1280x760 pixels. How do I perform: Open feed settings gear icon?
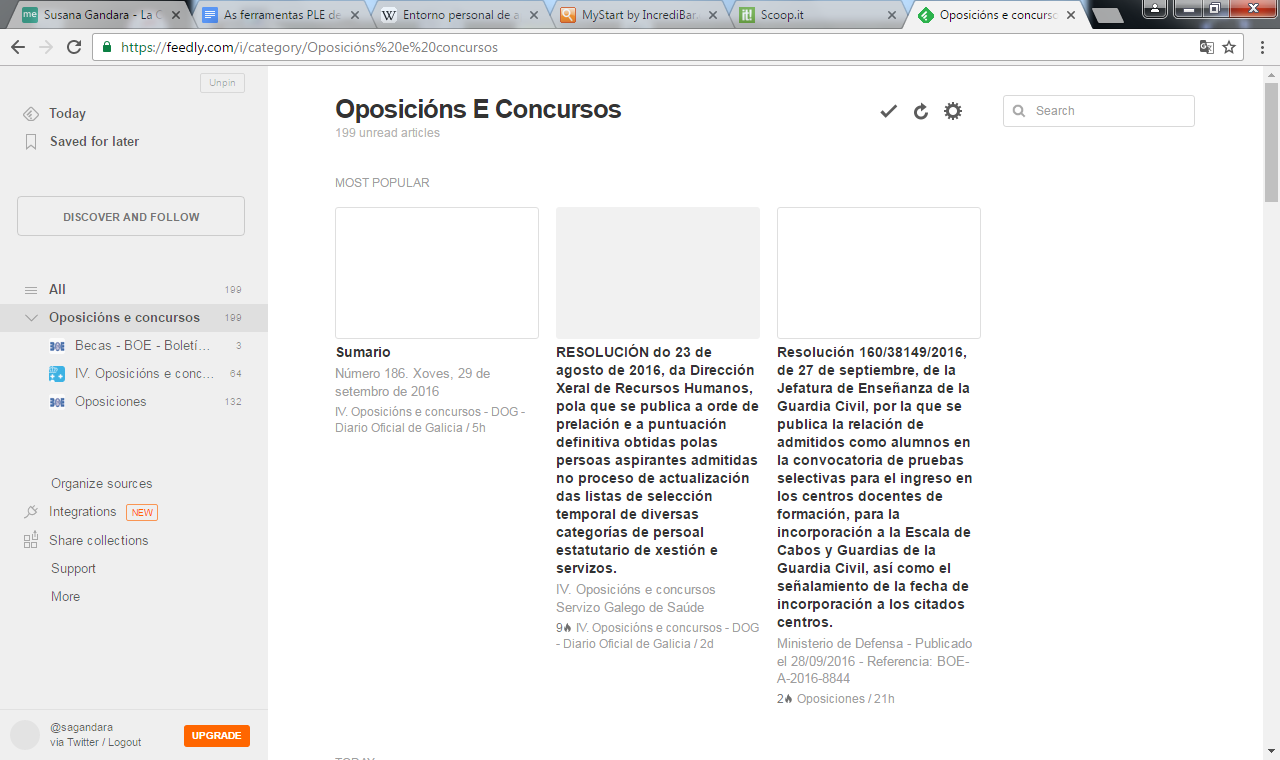point(953,111)
